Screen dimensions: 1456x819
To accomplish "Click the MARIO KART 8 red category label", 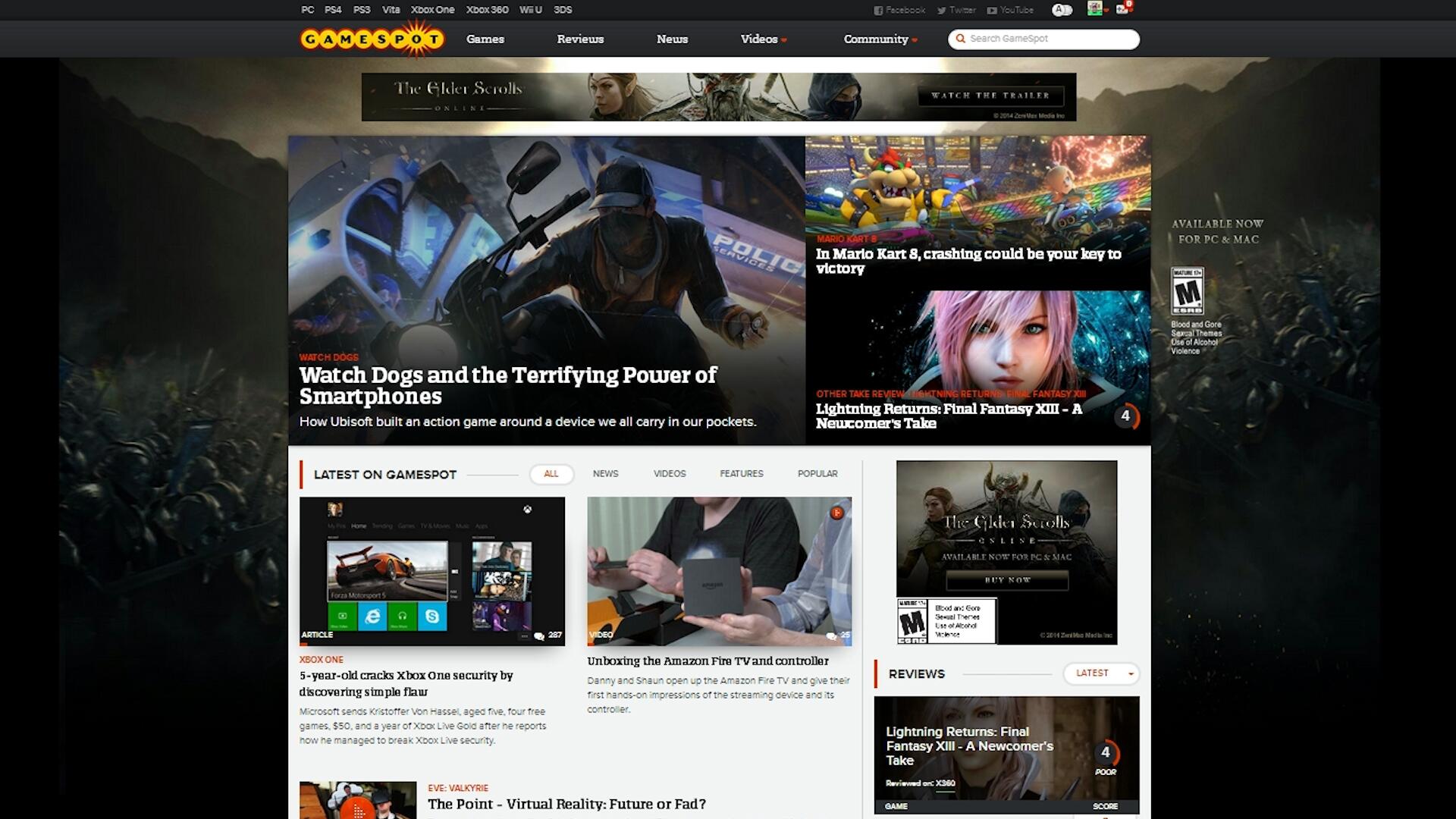I will [846, 239].
